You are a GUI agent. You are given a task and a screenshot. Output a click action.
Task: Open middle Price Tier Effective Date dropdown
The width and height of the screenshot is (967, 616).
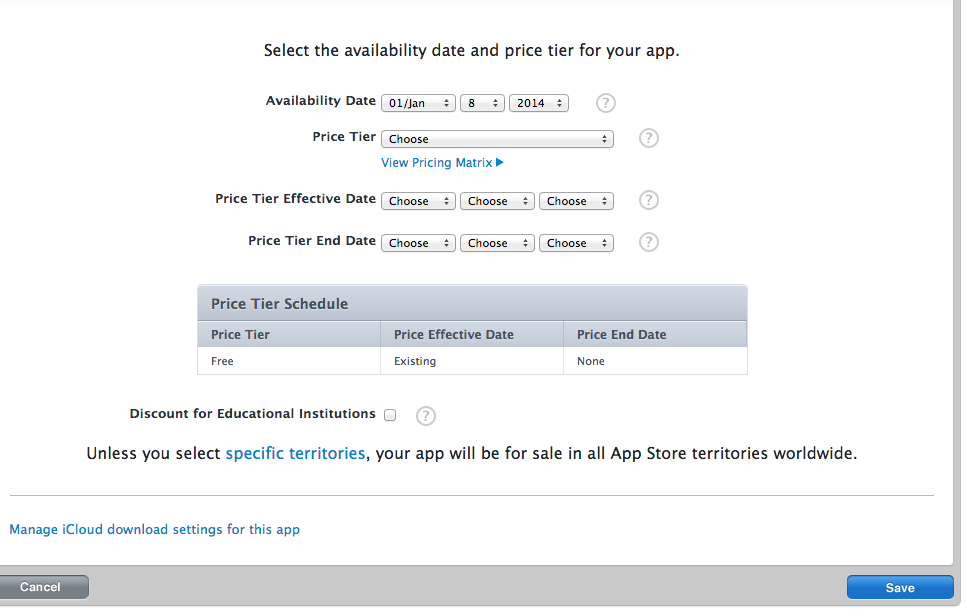click(x=497, y=201)
